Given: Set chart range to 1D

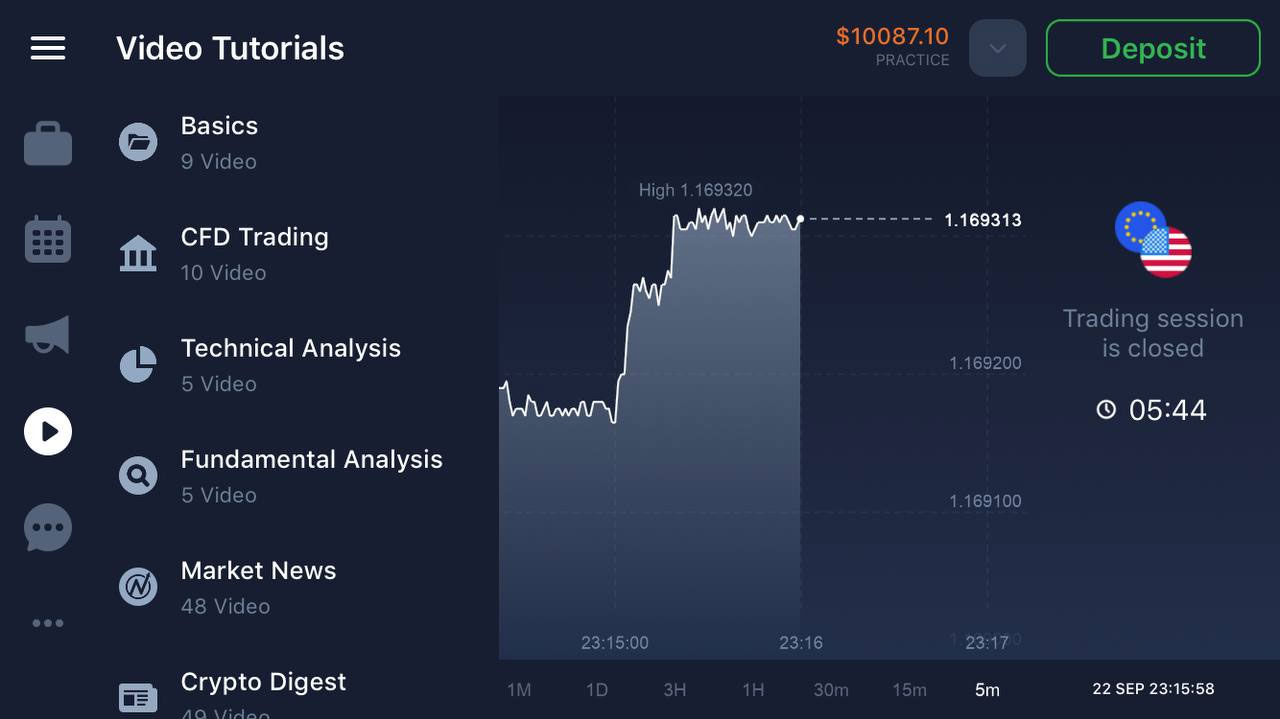Looking at the screenshot, I should 597,690.
